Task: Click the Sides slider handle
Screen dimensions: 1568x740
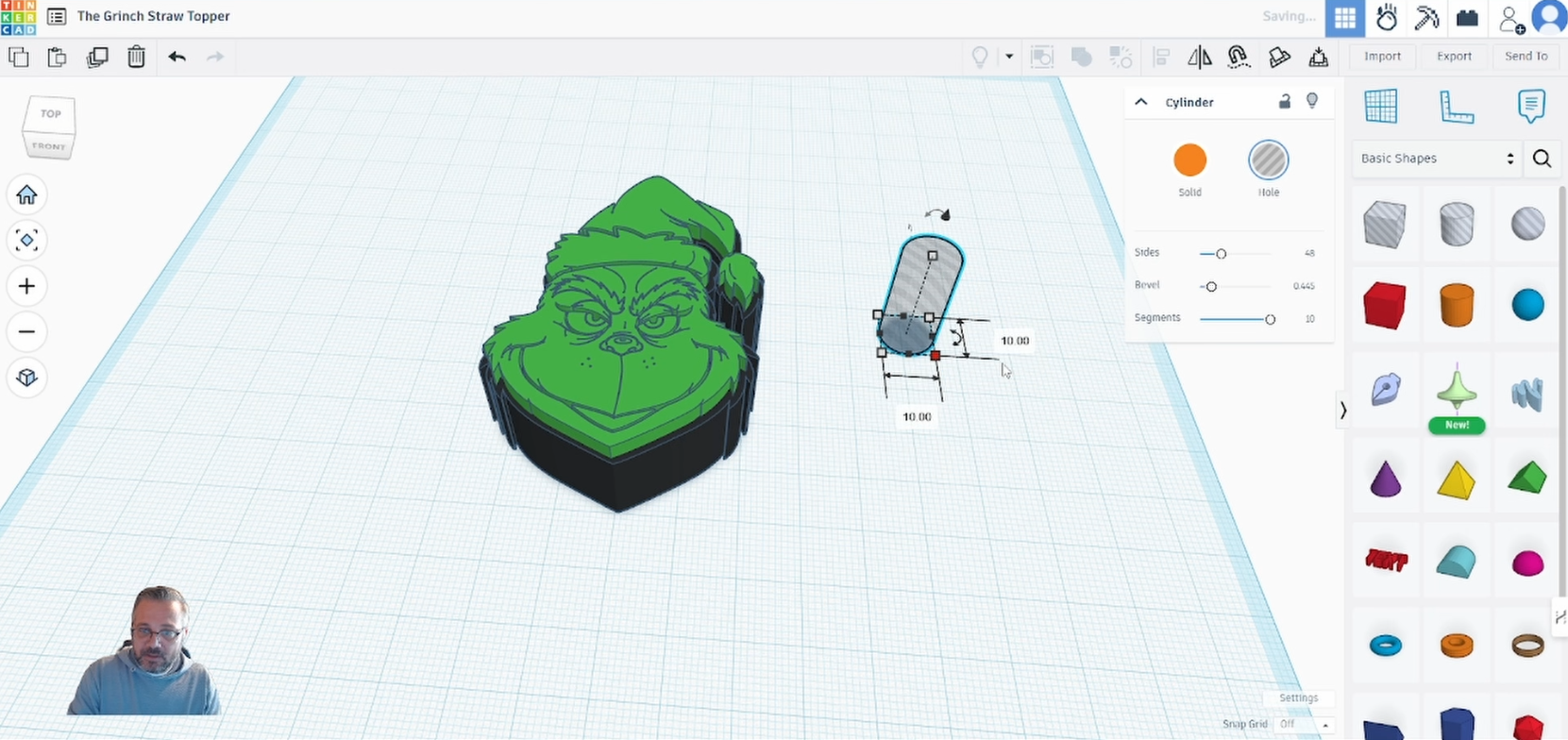Action: (1221, 254)
